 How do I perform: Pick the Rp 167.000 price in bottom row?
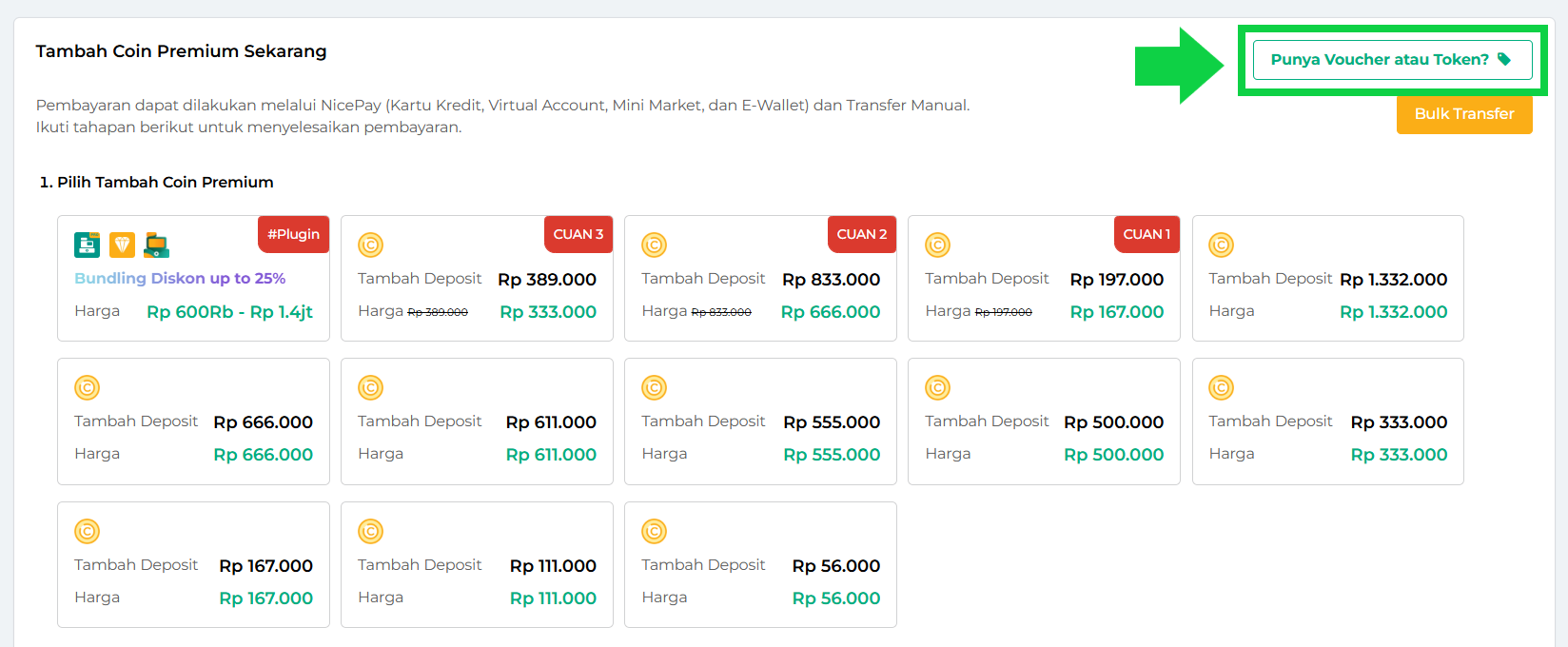pyautogui.click(x=266, y=598)
